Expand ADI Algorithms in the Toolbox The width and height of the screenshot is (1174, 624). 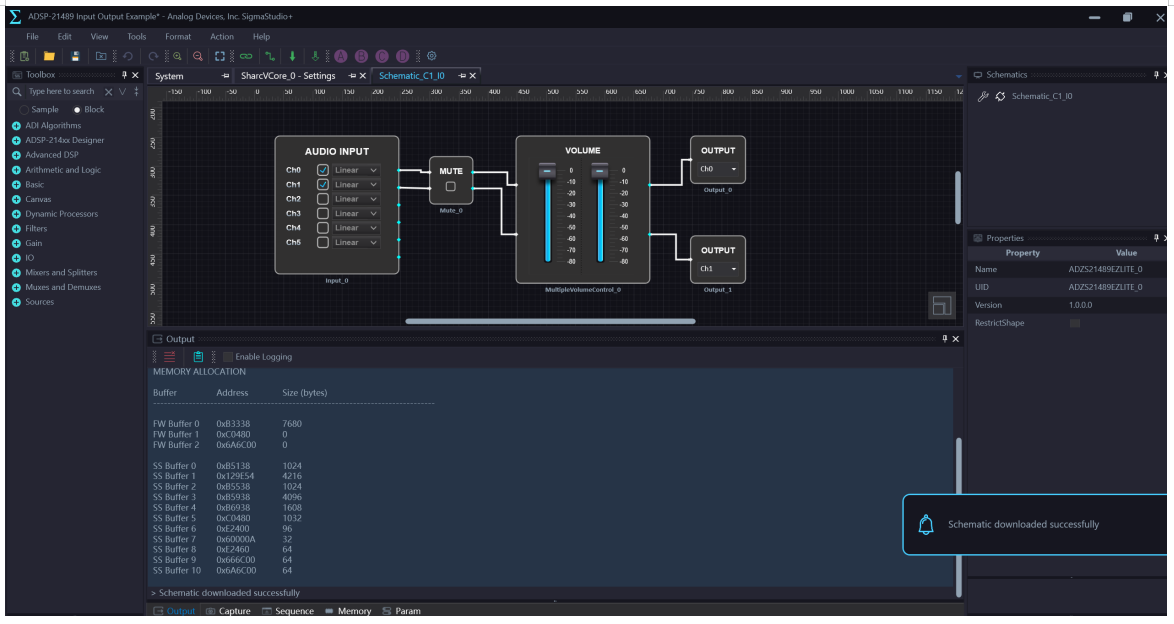coord(16,126)
